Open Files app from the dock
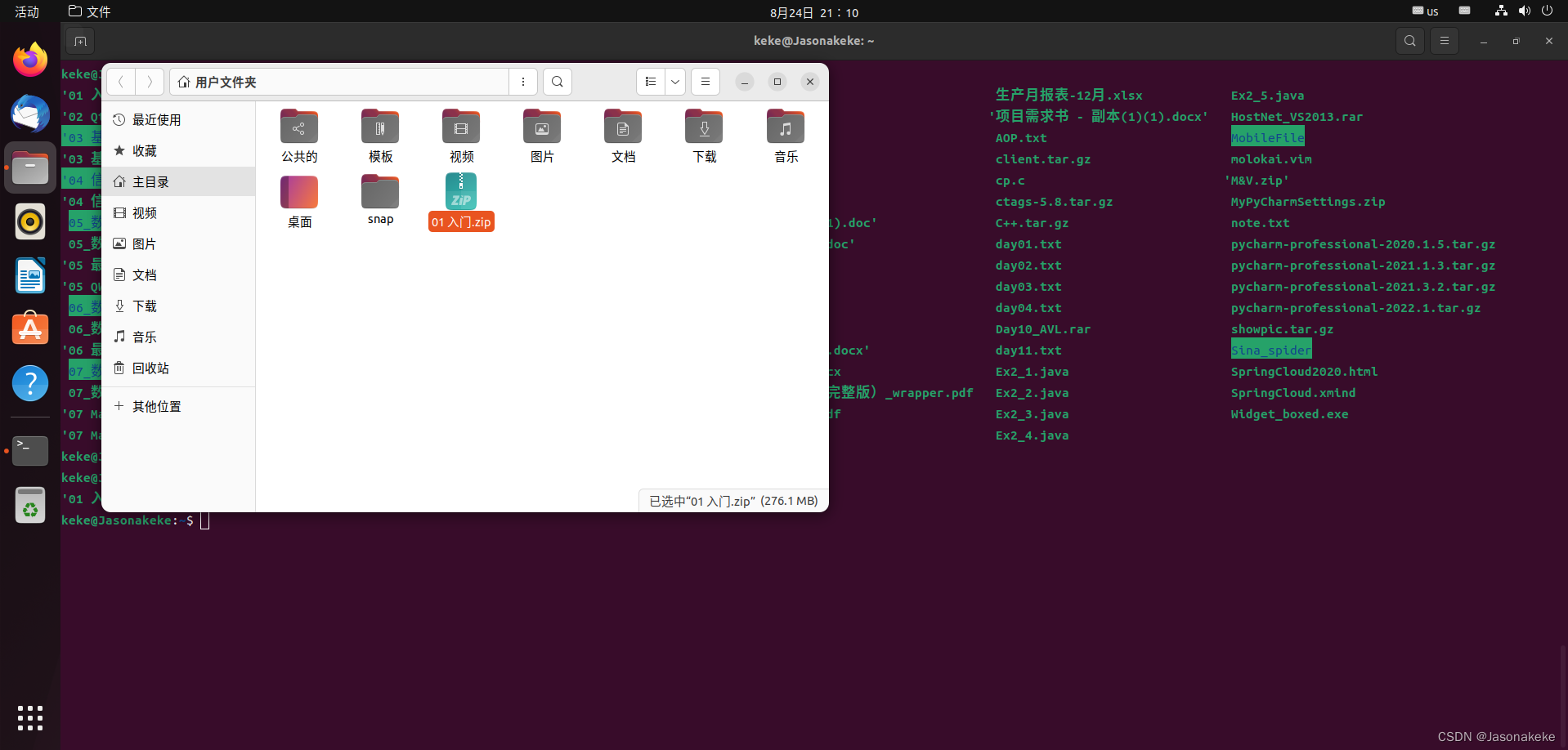The width and height of the screenshot is (1568, 750). pos(30,167)
